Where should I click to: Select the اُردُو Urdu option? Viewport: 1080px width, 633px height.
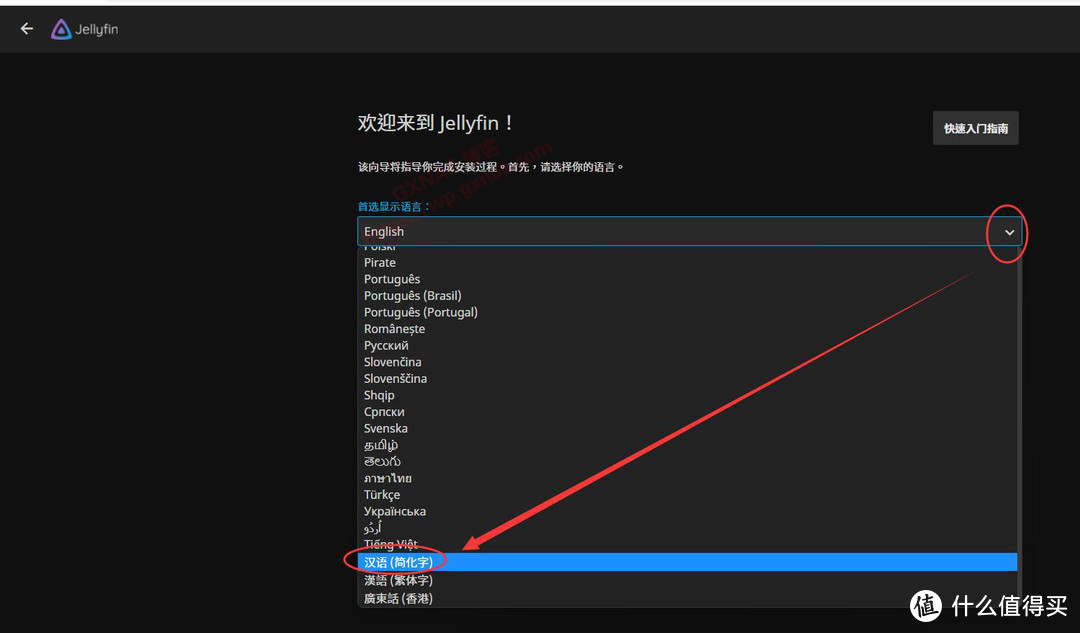(x=687, y=528)
